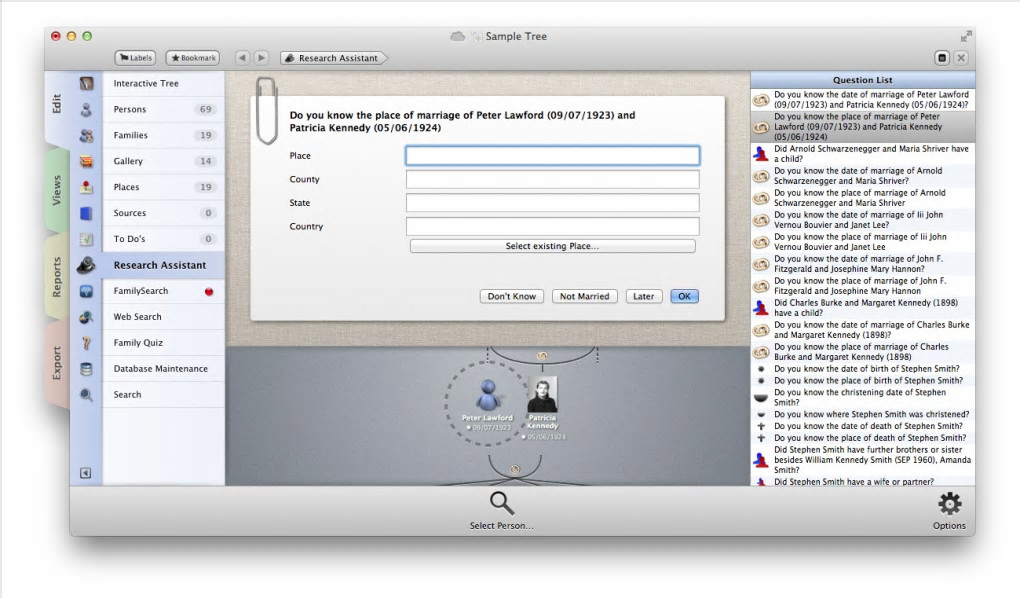Select question about Lawford marriage date
The image size is (1020, 598).
tap(863, 100)
